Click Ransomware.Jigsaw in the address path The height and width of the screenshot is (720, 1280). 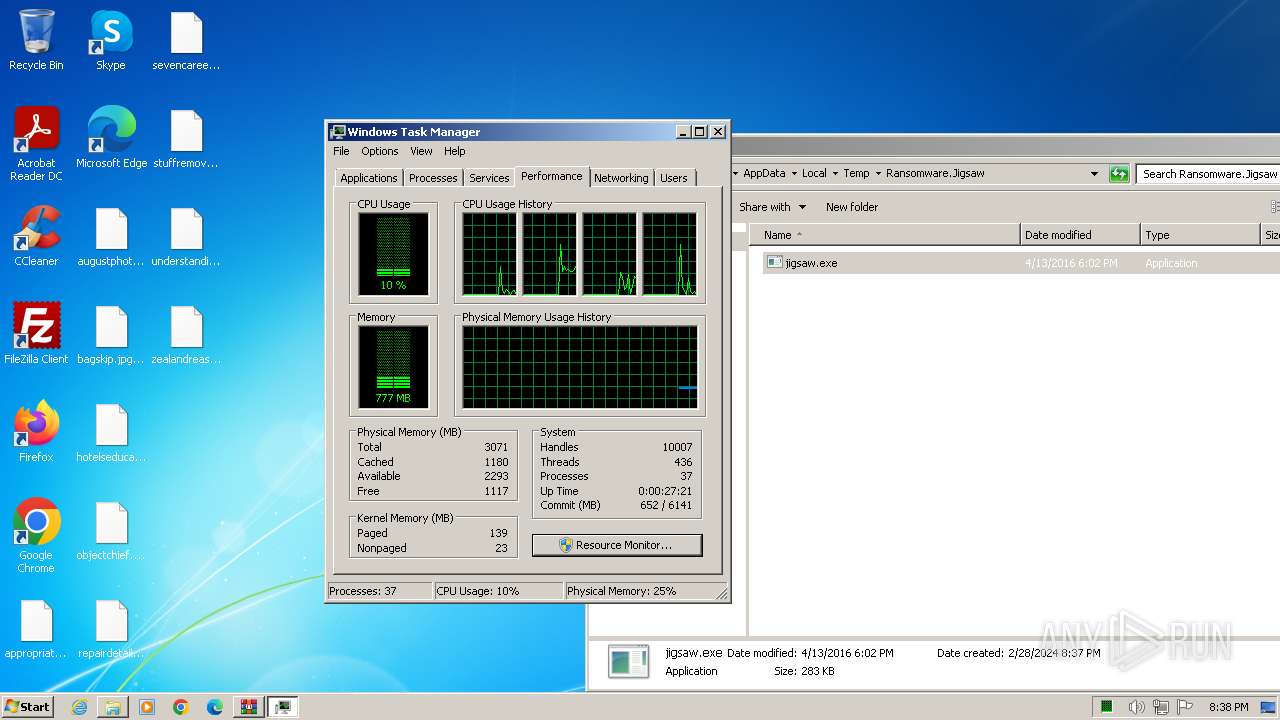[935, 173]
